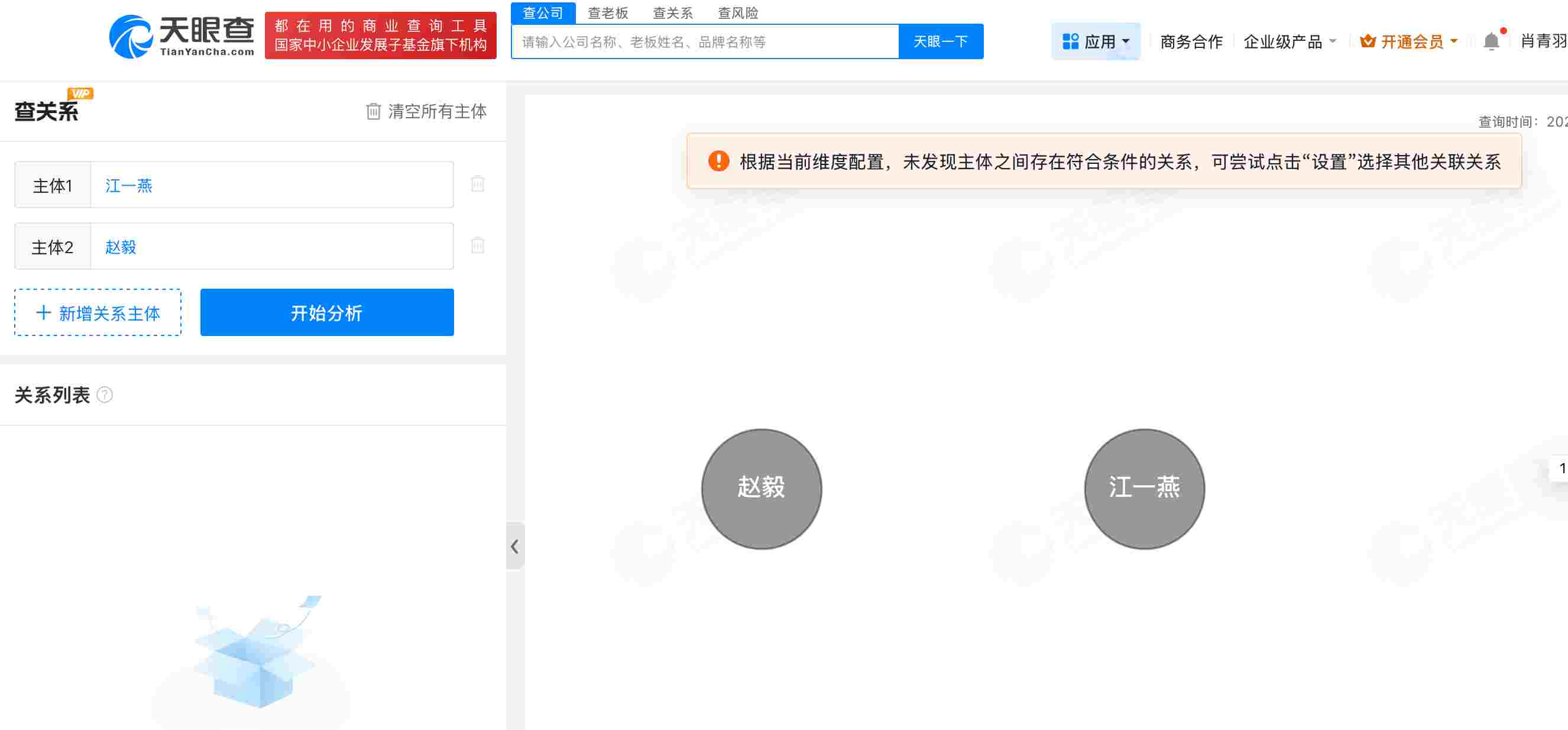Select the 查公司 tab

[x=542, y=13]
